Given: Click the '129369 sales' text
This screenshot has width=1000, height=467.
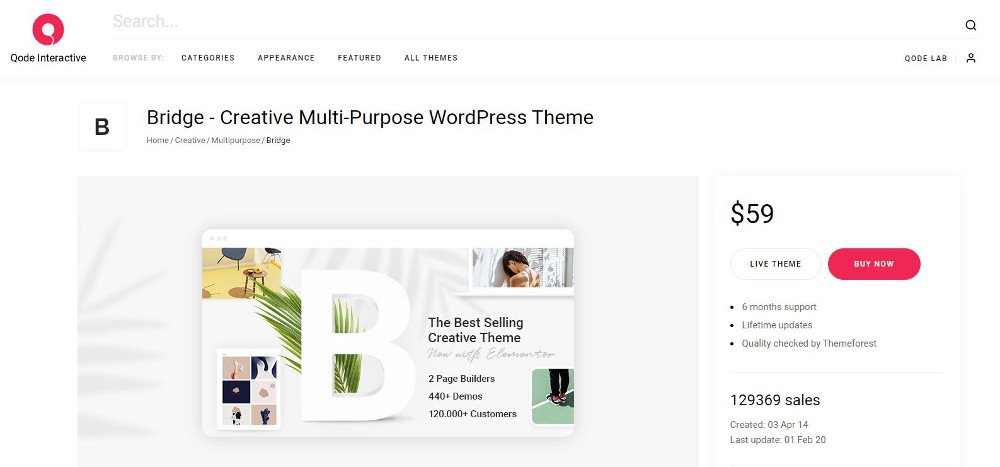Looking at the screenshot, I should [x=775, y=400].
